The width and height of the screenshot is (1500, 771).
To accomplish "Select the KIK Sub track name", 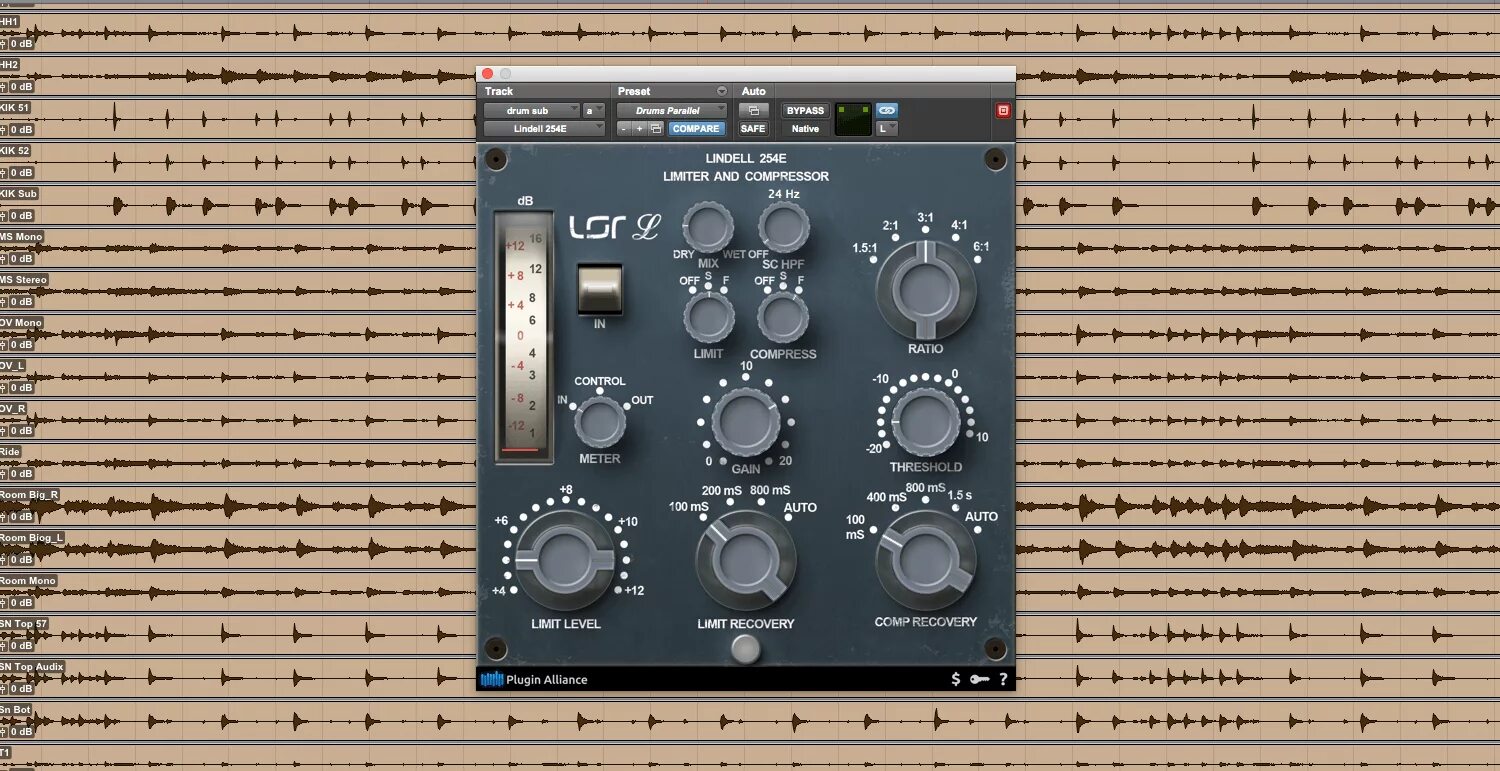I will pyautogui.click(x=19, y=194).
